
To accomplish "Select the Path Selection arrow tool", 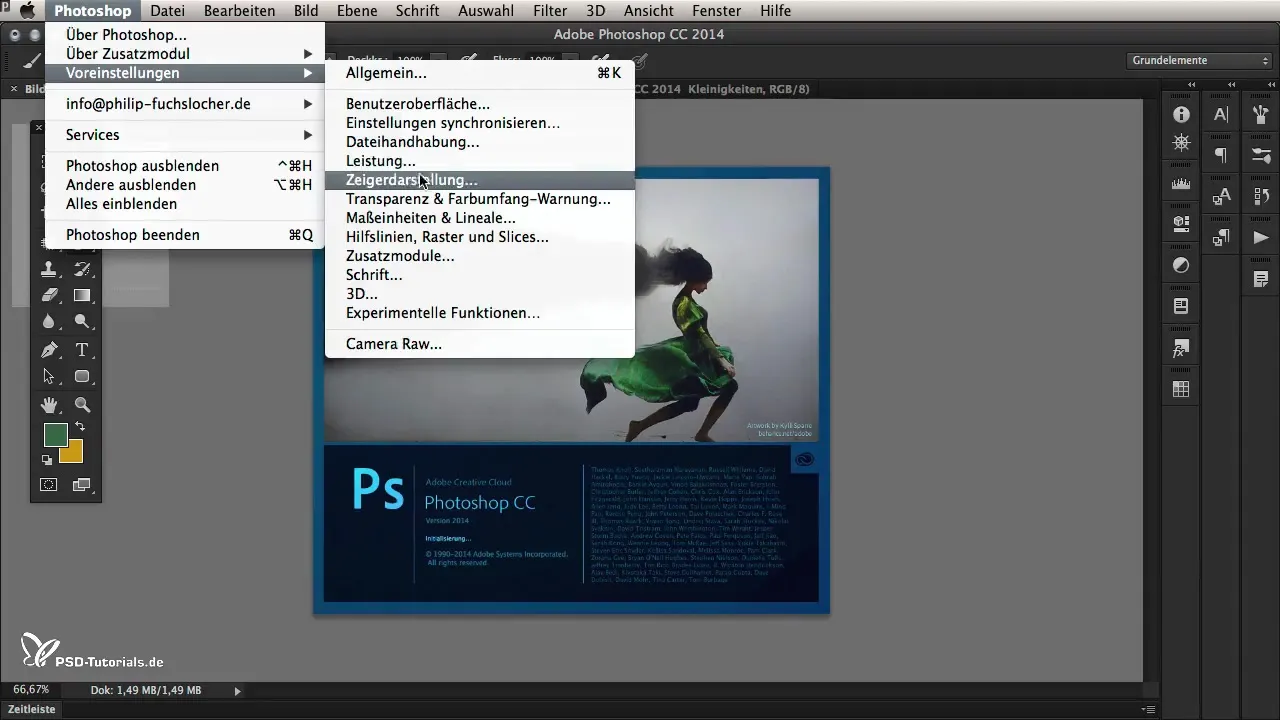I will click(x=49, y=377).
